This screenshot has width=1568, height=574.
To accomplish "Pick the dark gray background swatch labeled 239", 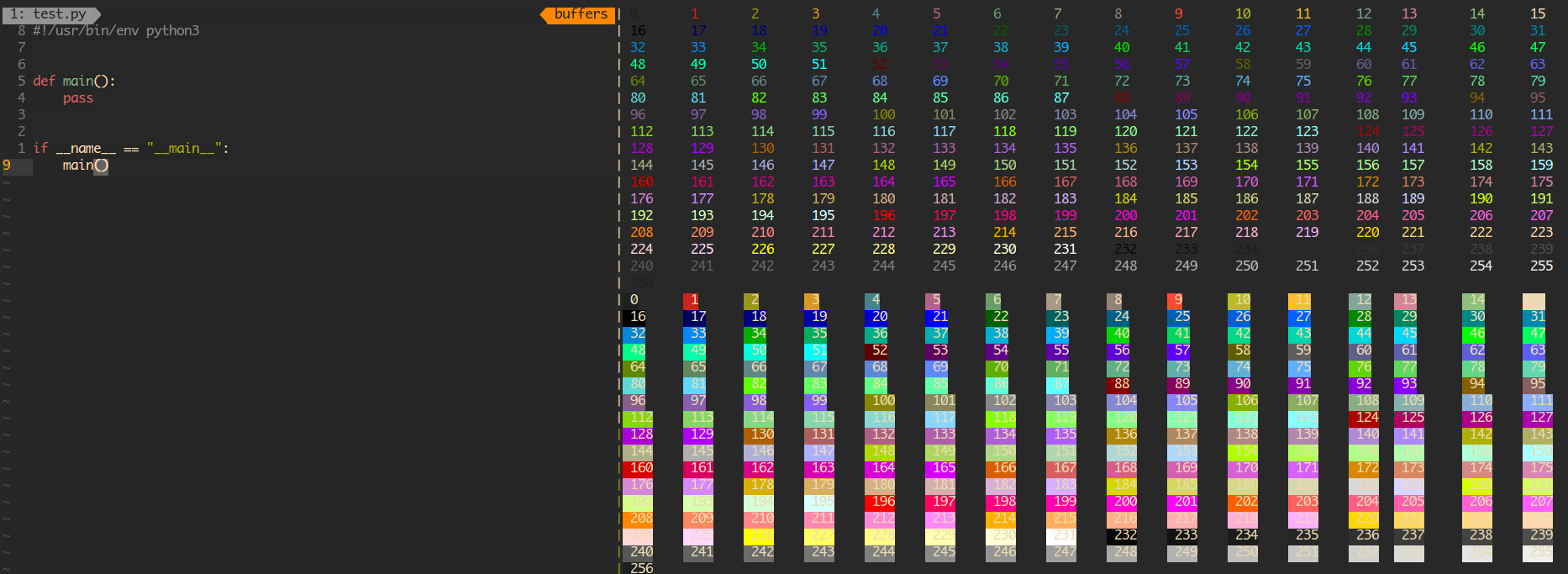I will [1538, 535].
